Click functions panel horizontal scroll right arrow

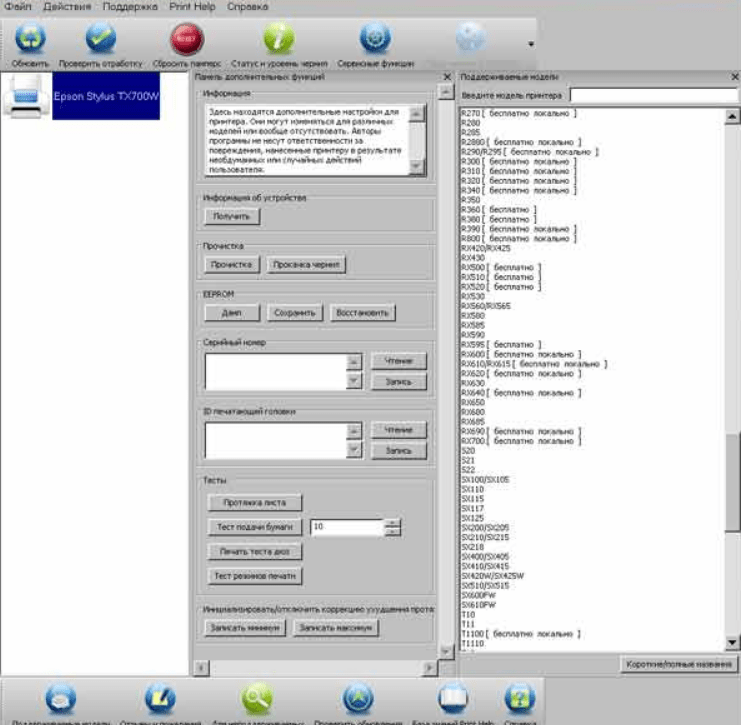click(x=429, y=668)
